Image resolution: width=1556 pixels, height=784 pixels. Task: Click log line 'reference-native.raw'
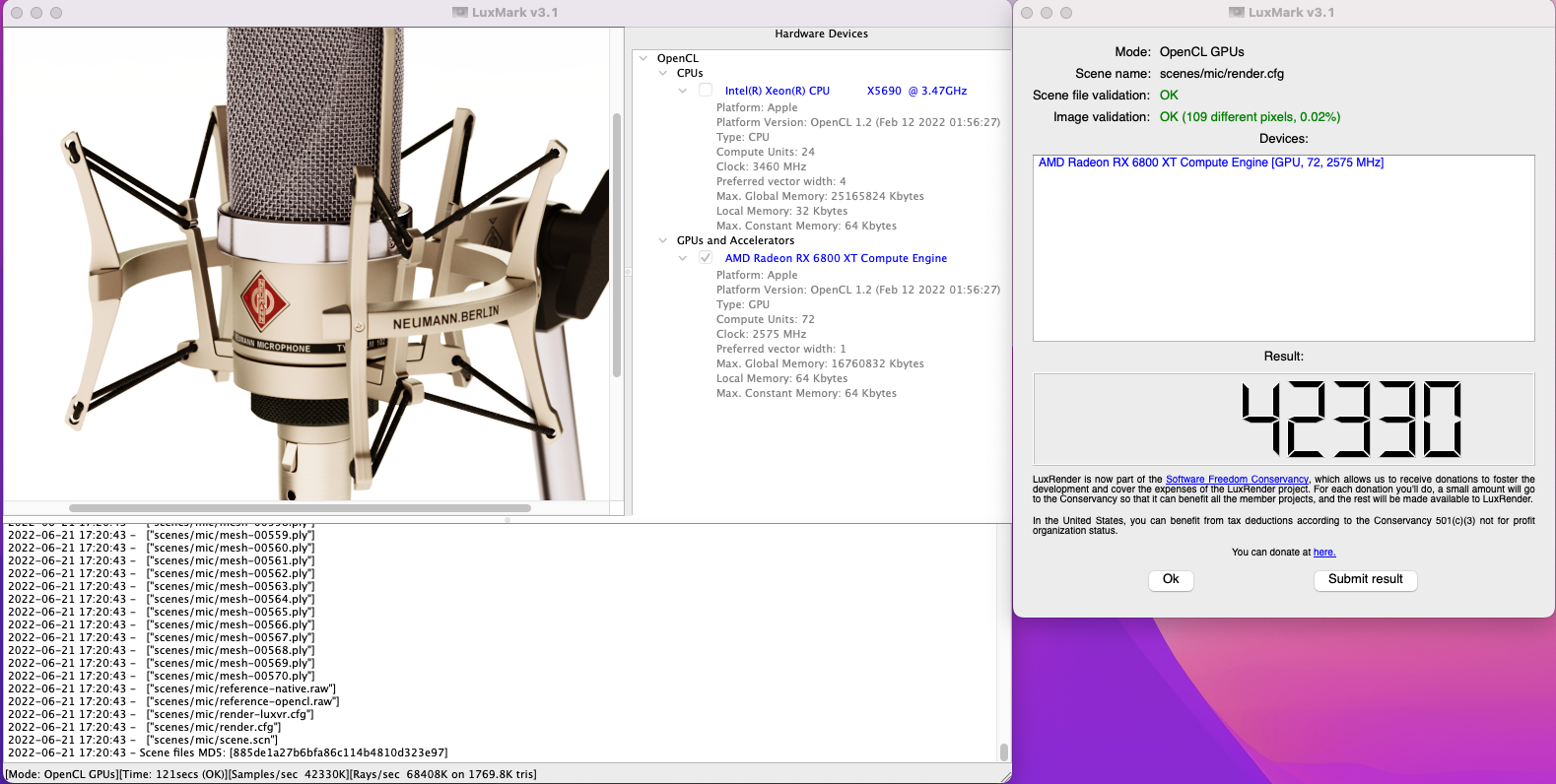[172, 688]
